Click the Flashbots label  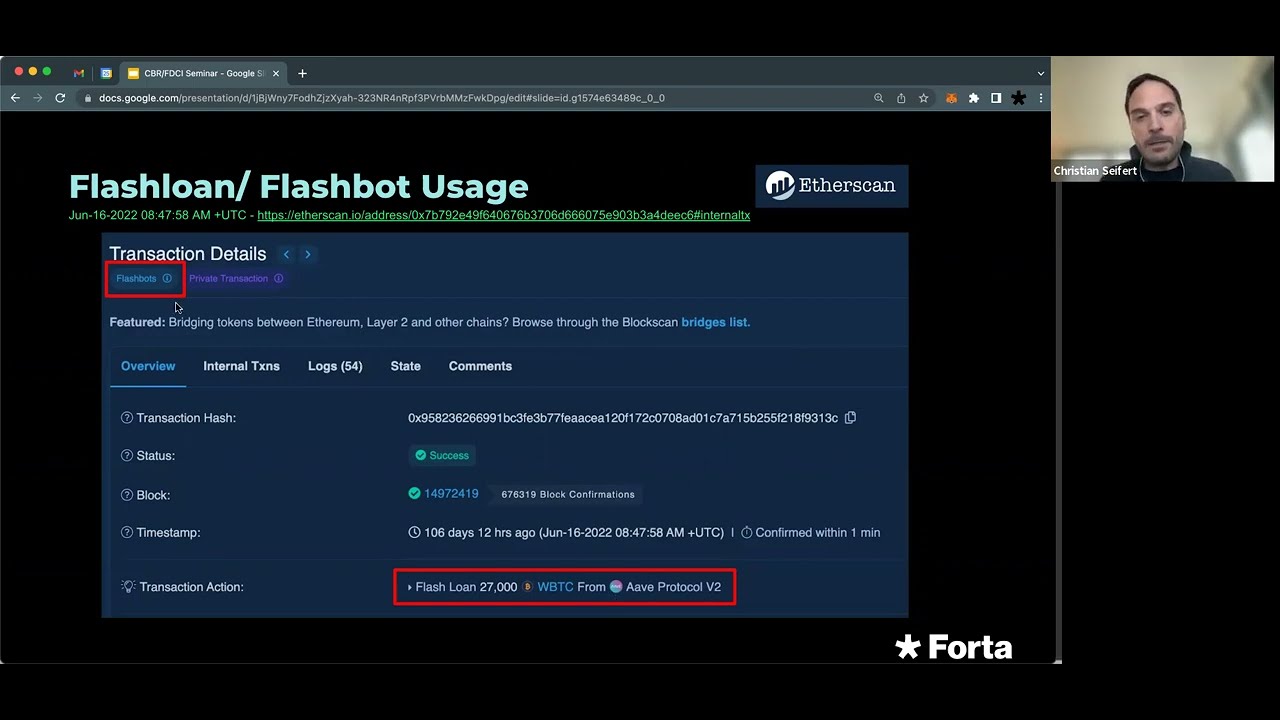(x=136, y=279)
